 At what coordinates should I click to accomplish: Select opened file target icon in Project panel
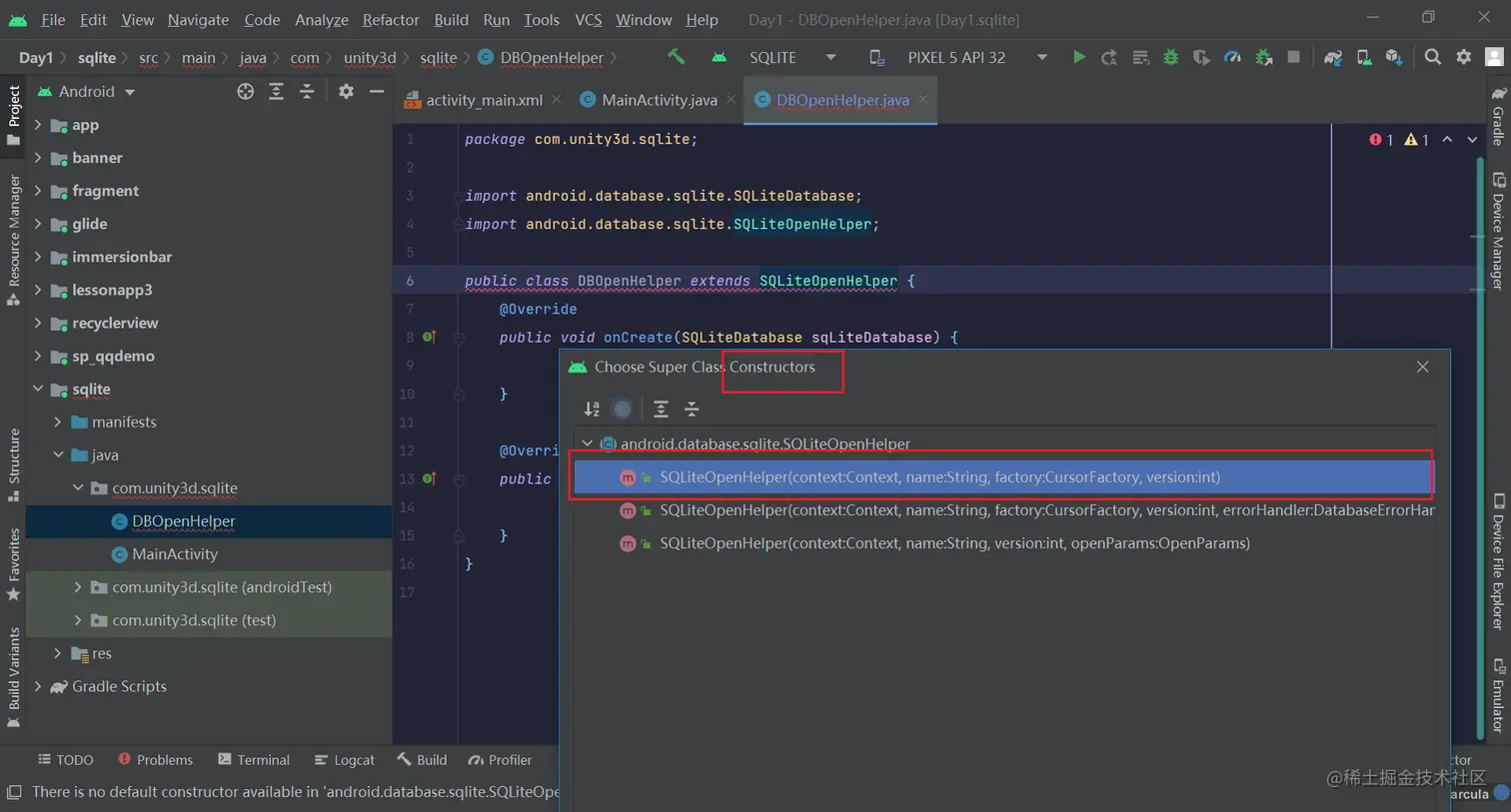[245, 91]
